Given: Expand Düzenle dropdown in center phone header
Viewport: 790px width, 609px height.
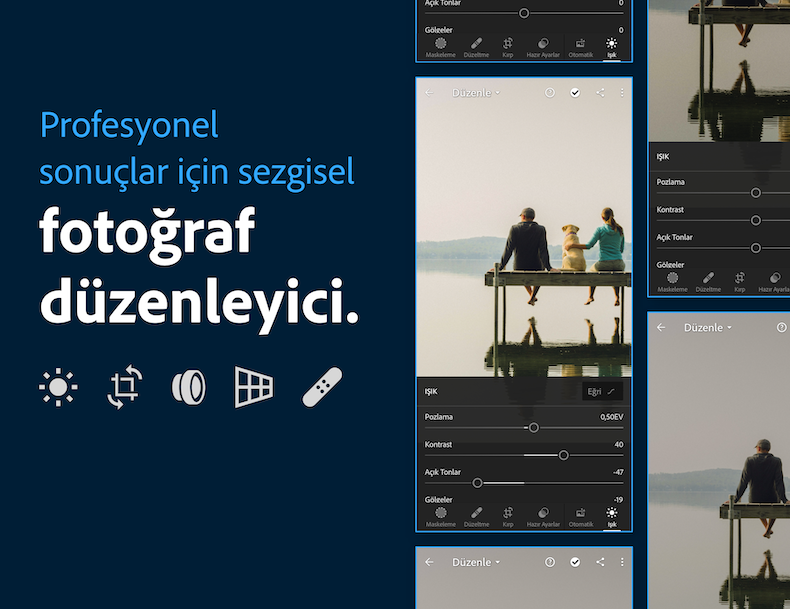Looking at the screenshot, I should tap(476, 92).
